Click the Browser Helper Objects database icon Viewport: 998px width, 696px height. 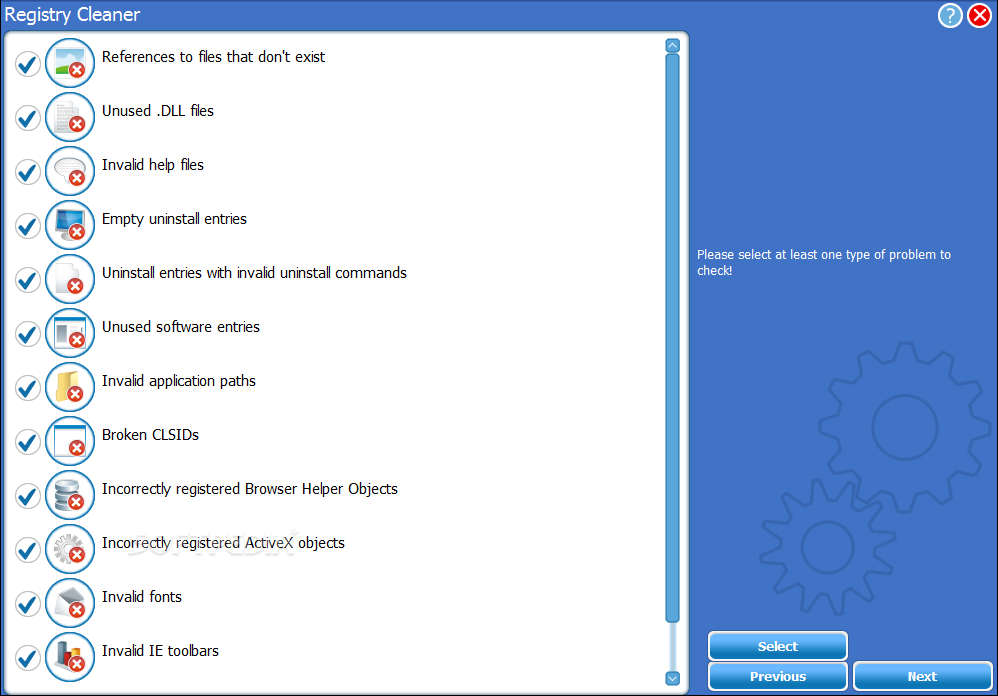70,496
